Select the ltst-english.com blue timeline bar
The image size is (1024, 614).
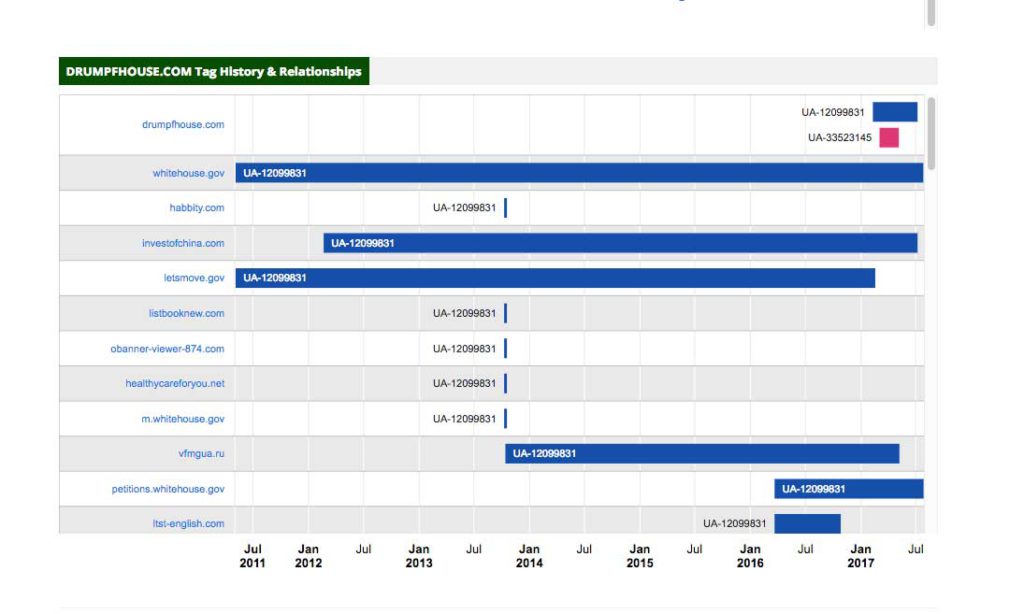[807, 523]
